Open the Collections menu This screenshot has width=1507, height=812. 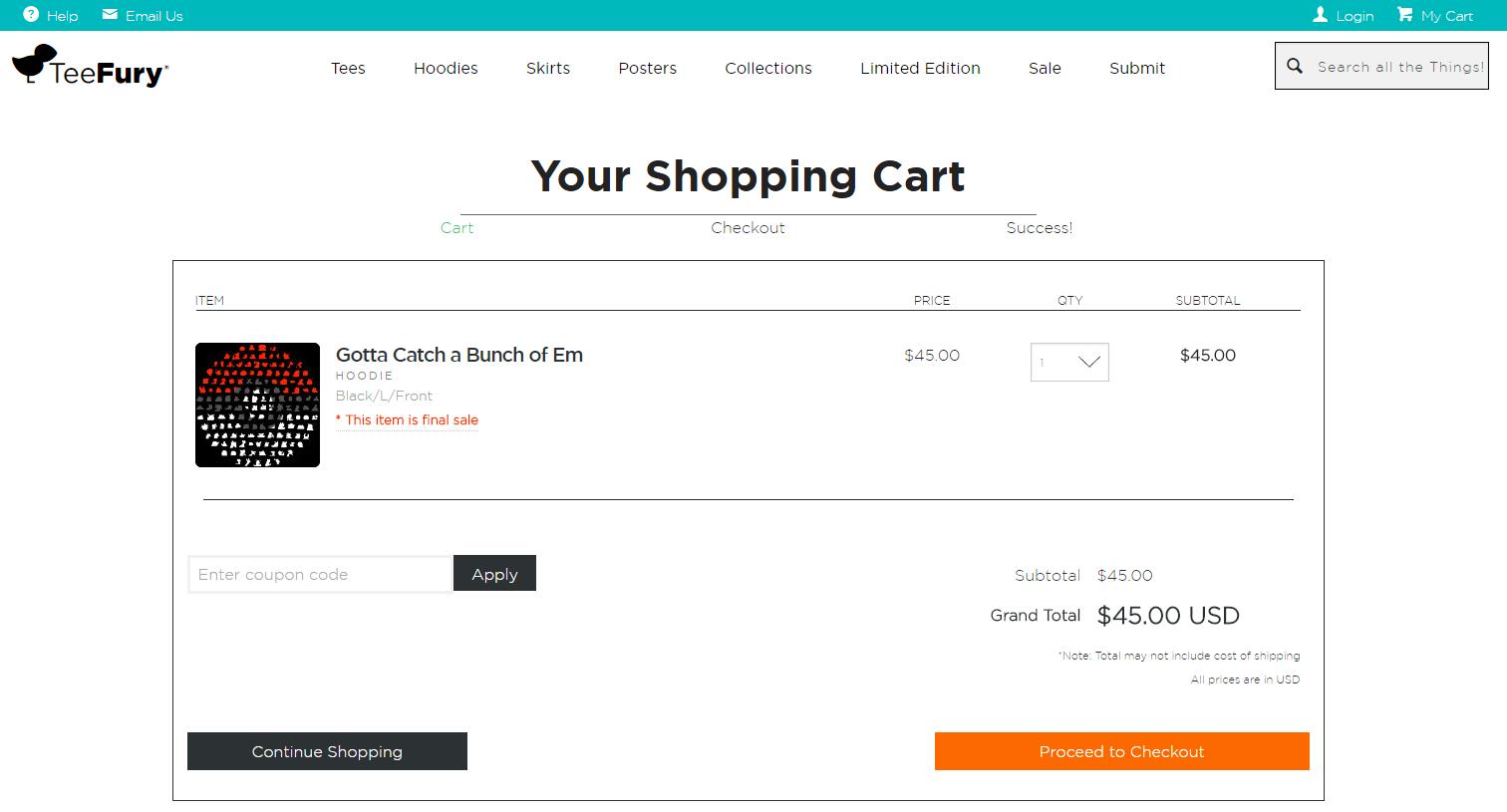pyautogui.click(x=767, y=68)
